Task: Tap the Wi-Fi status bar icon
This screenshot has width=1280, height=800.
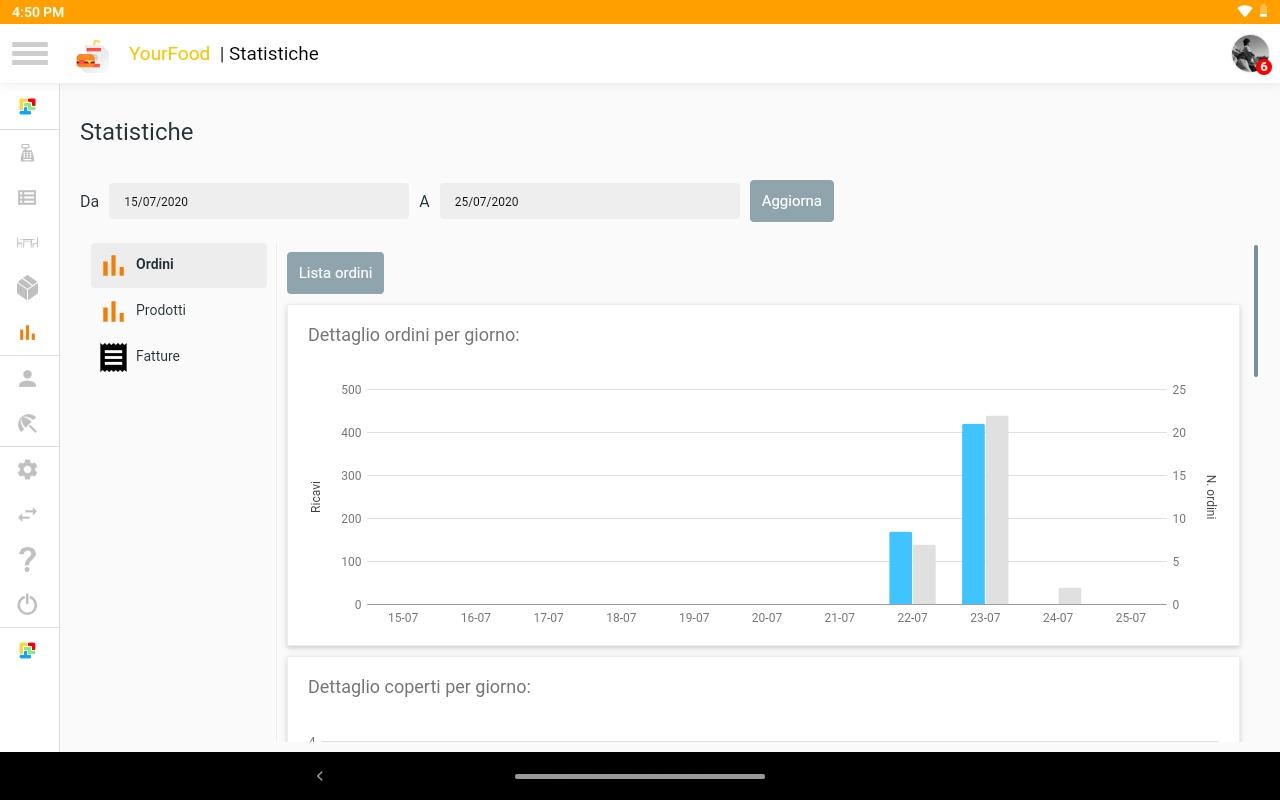Action: click(x=1245, y=12)
